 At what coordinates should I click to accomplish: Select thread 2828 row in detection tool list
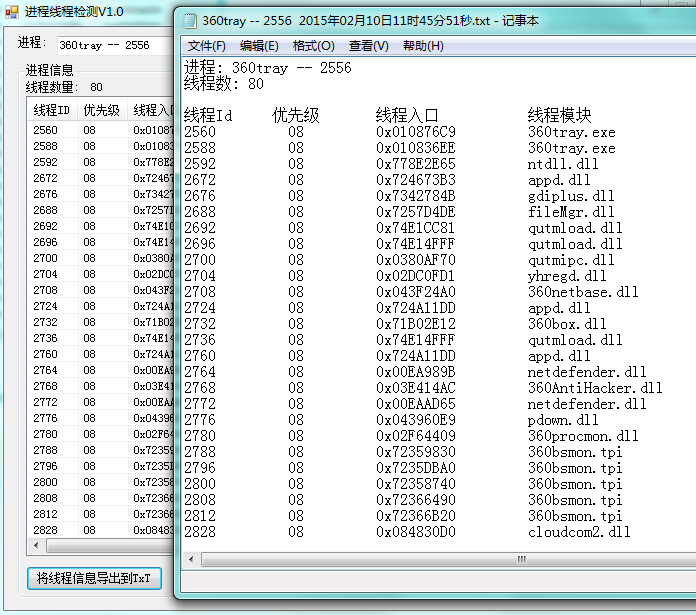point(101,530)
